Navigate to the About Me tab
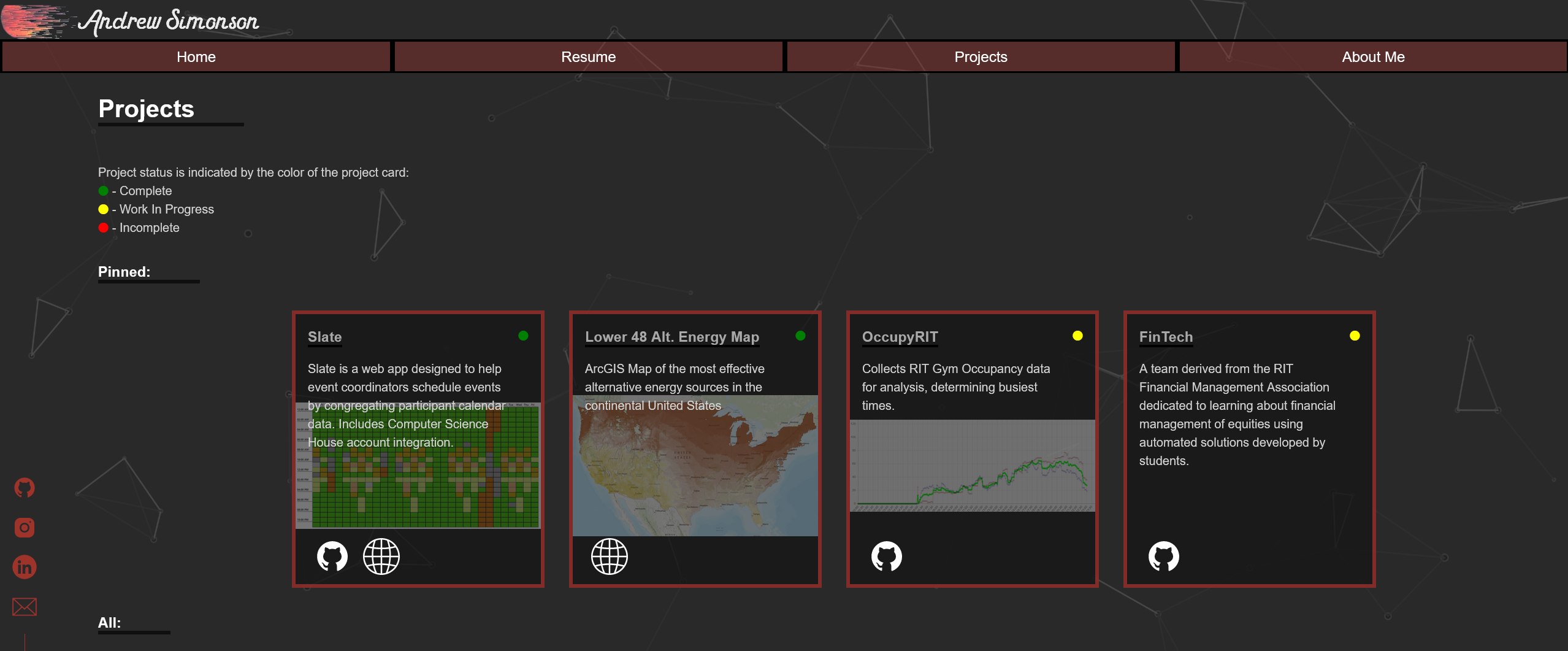Image resolution: width=1568 pixels, height=651 pixels. coord(1373,57)
